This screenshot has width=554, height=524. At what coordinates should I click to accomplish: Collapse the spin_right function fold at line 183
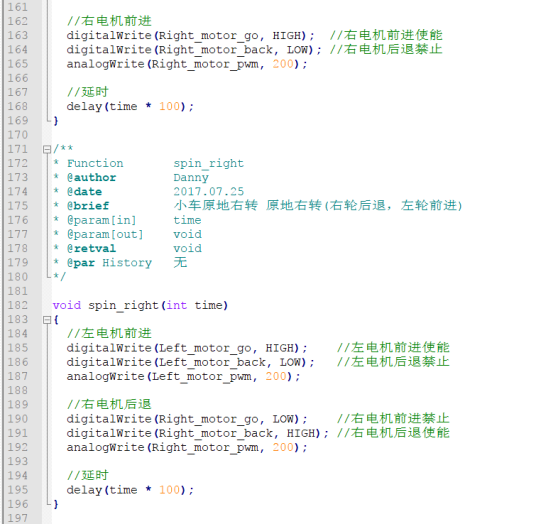point(47,320)
